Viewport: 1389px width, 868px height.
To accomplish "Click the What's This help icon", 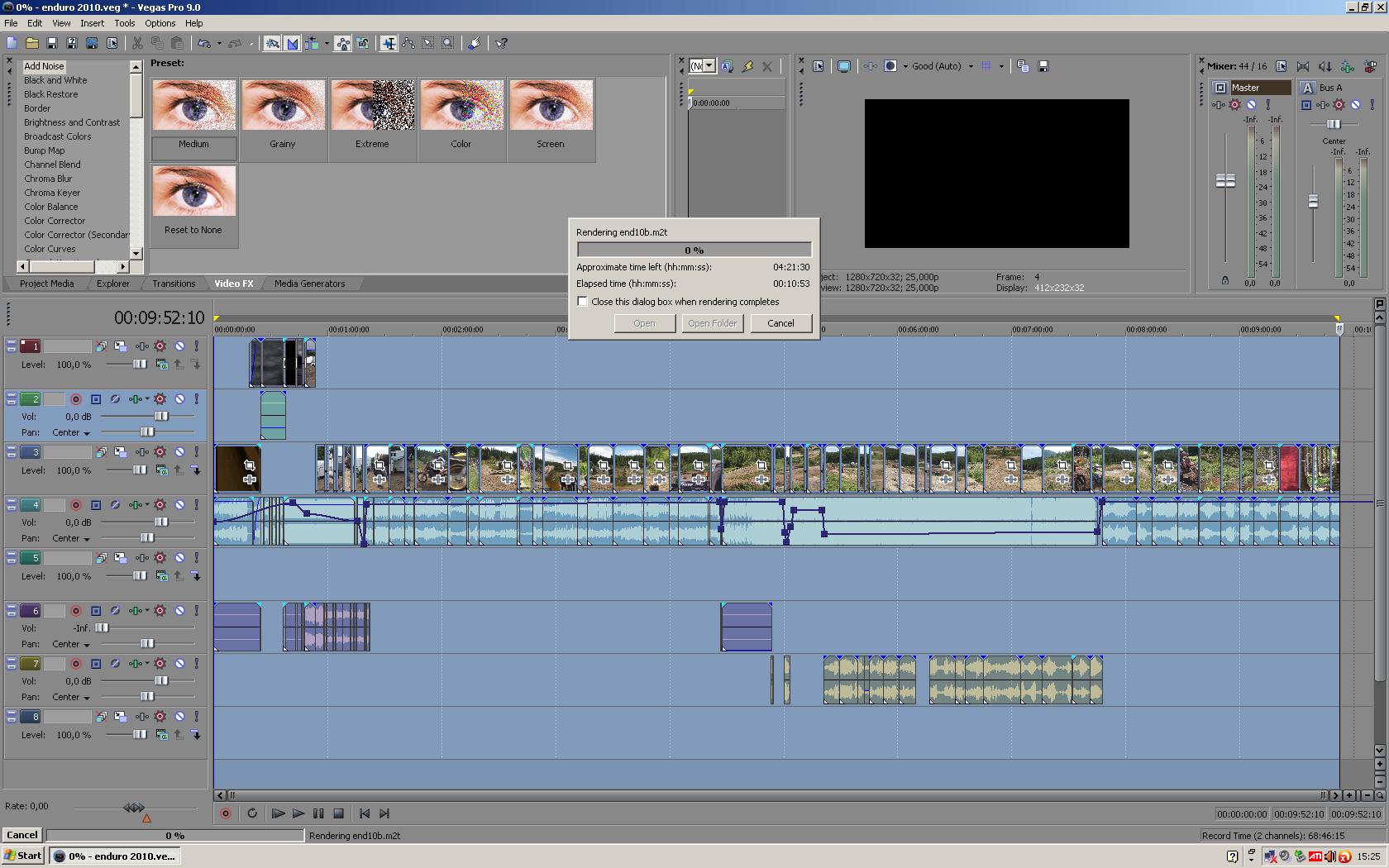I will pyautogui.click(x=502, y=43).
